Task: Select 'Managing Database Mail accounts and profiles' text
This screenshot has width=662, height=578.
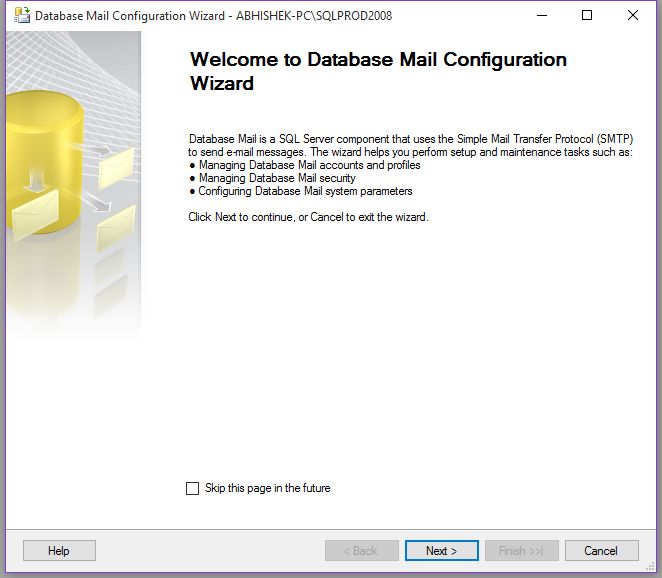Action: (310, 165)
